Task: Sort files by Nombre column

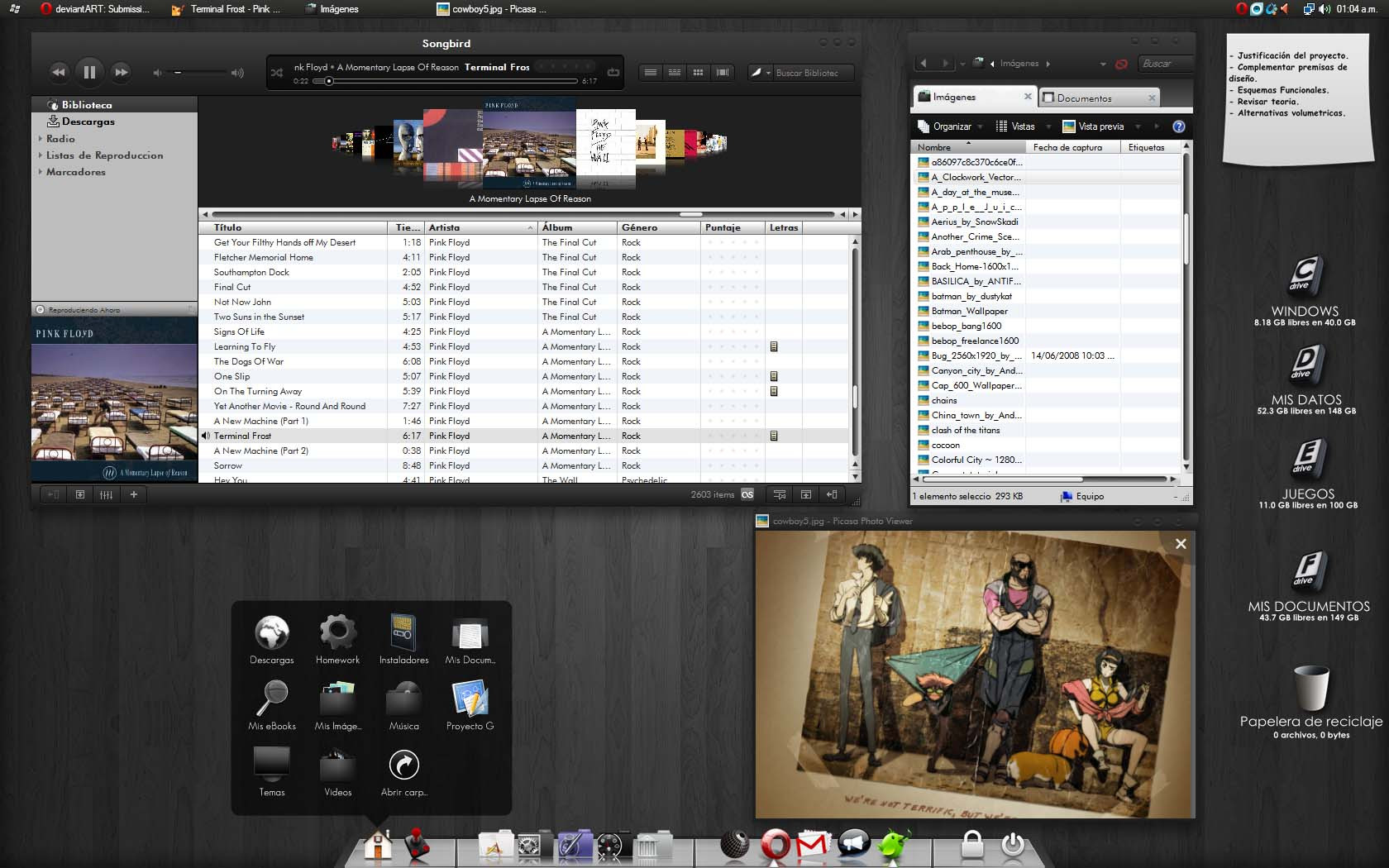Action: 969,147
